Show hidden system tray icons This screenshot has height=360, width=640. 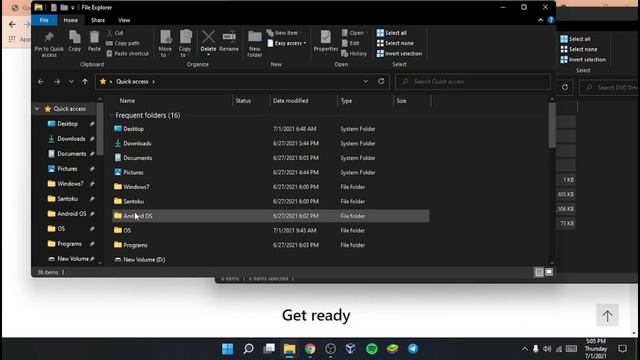524,349
